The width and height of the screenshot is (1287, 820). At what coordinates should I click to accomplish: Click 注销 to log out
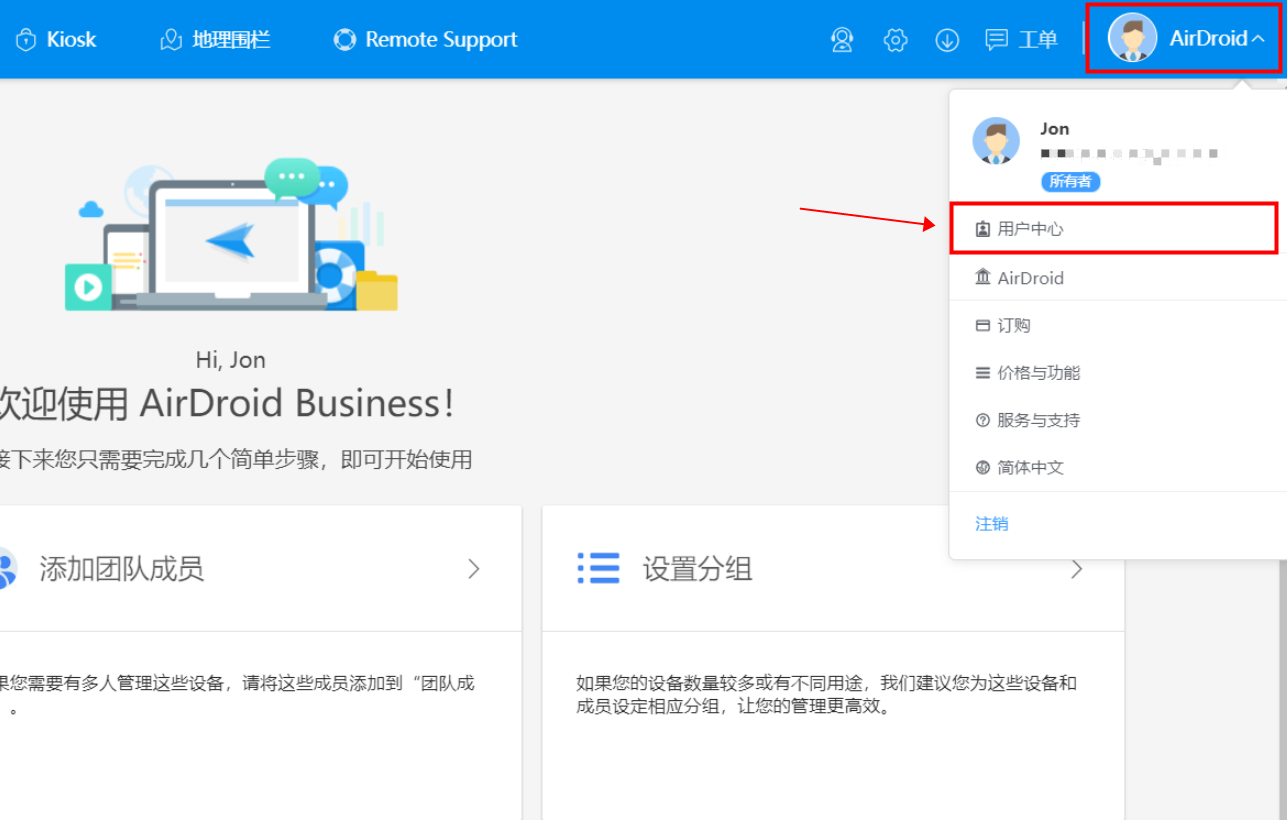(992, 523)
